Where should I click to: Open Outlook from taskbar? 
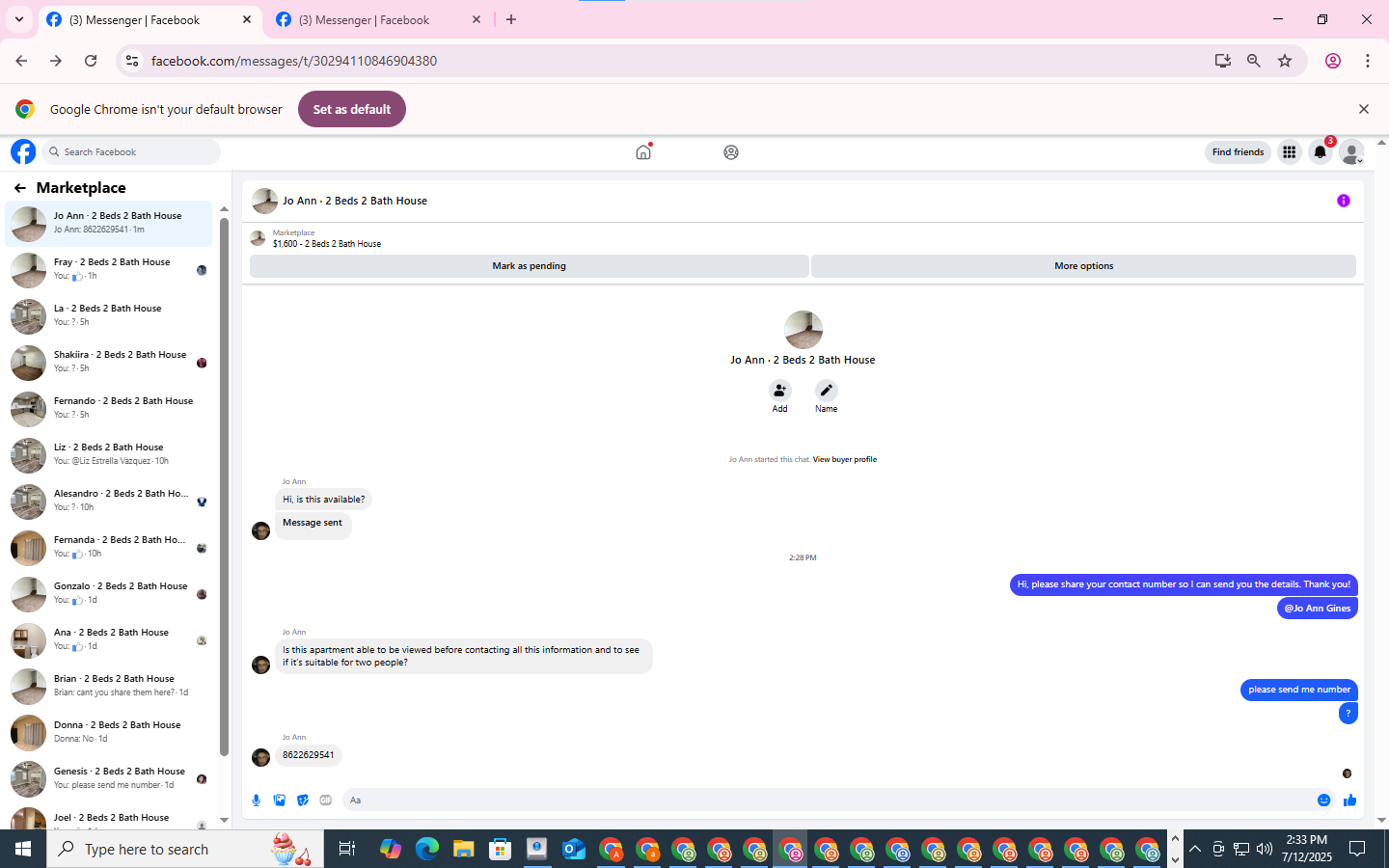tap(574, 849)
